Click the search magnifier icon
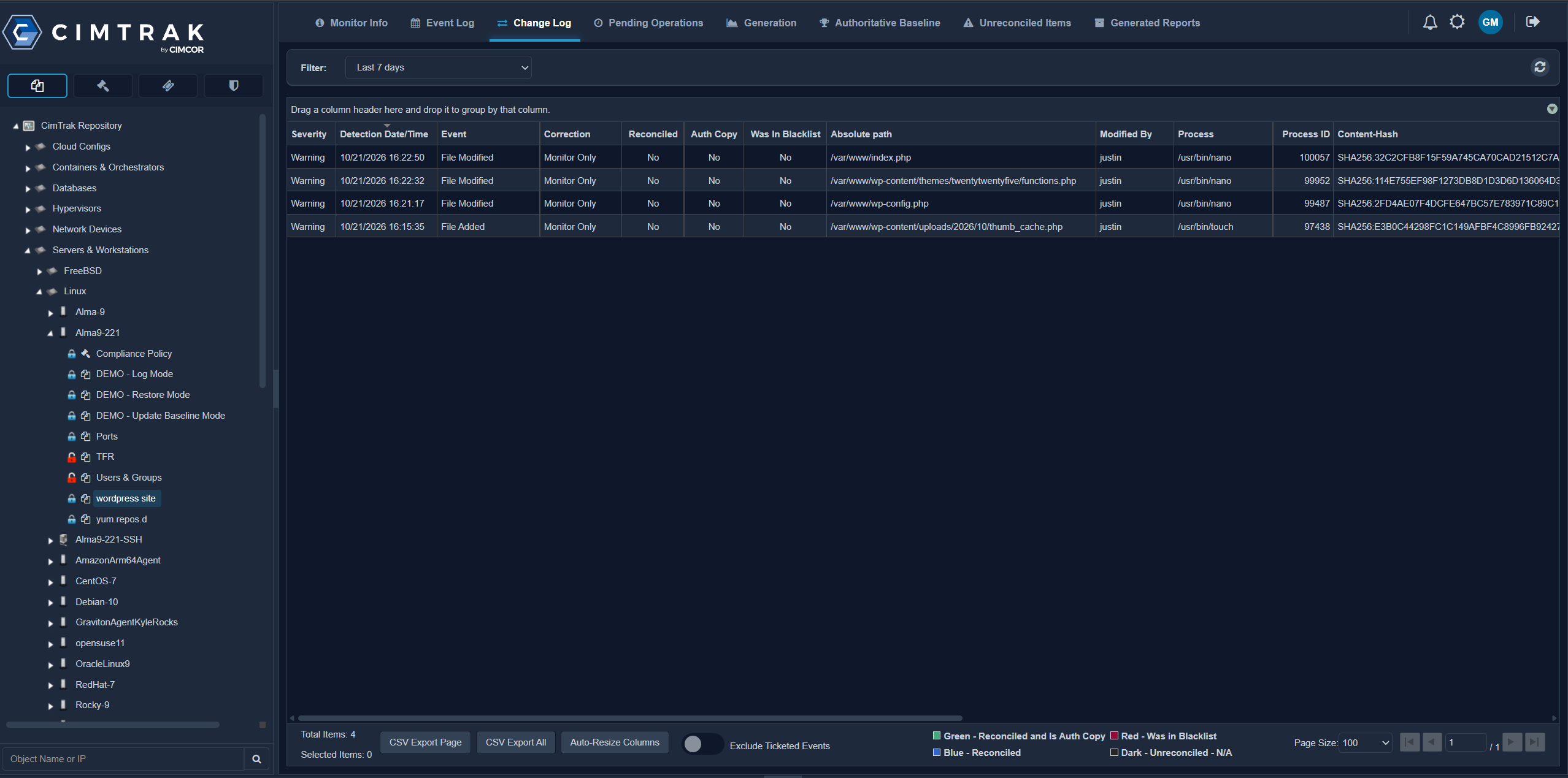Viewport: 1568px width, 778px height. click(256, 759)
